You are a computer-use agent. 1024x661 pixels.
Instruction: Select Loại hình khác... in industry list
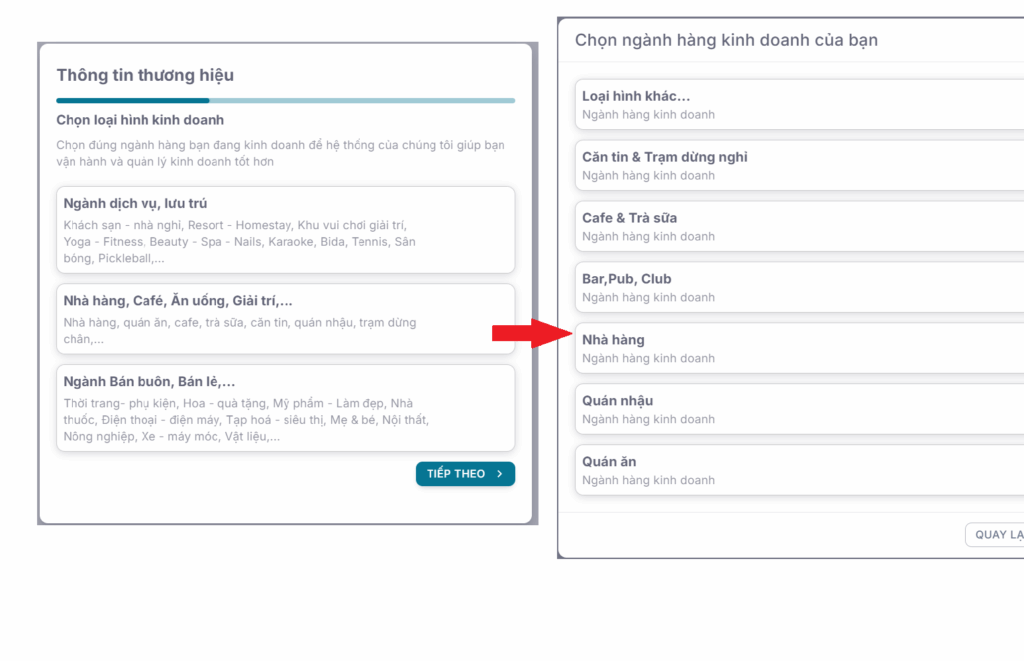[799, 105]
